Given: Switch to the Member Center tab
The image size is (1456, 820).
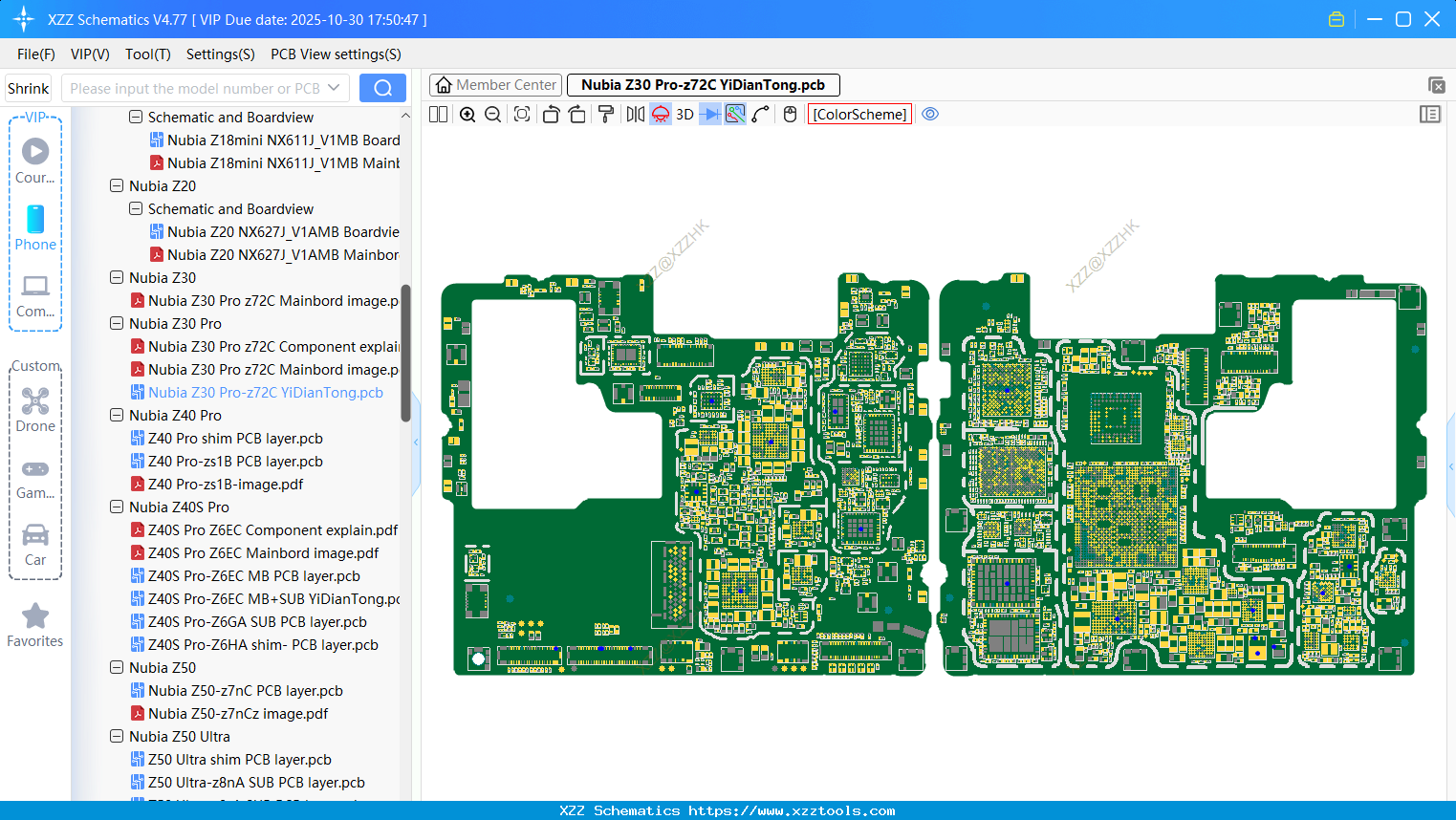Looking at the screenshot, I should (496, 85).
